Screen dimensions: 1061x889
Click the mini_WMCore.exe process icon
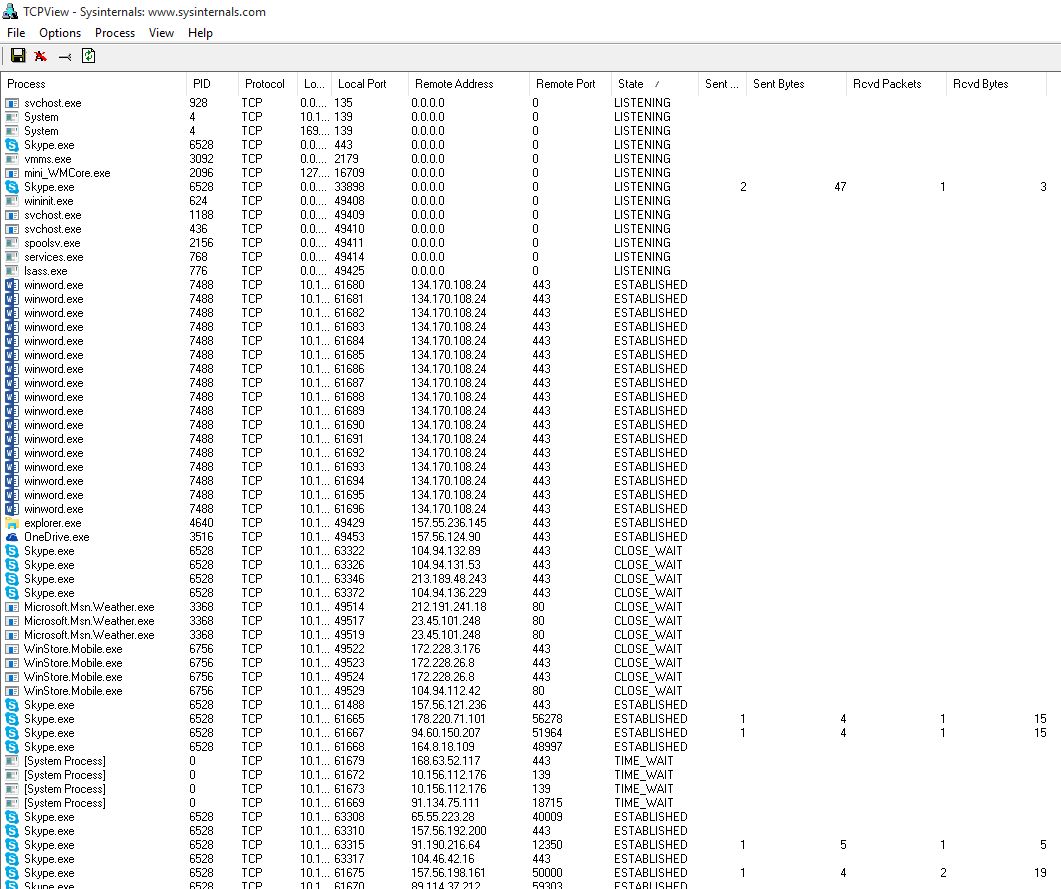(x=12, y=173)
